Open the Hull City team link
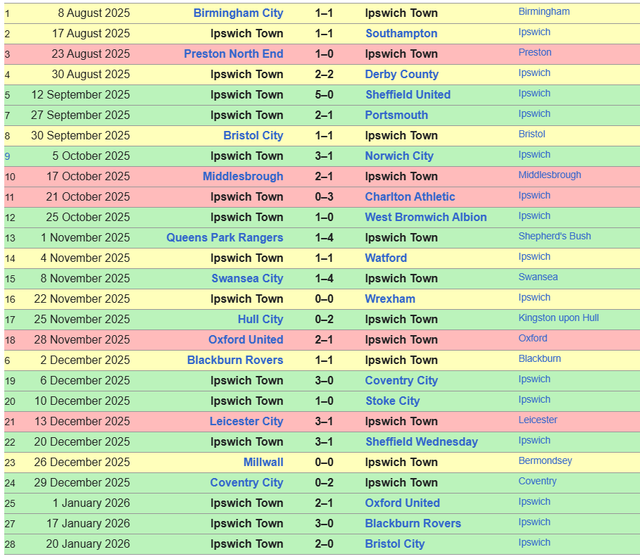Viewport: 640px width, 559px height. coord(260,319)
